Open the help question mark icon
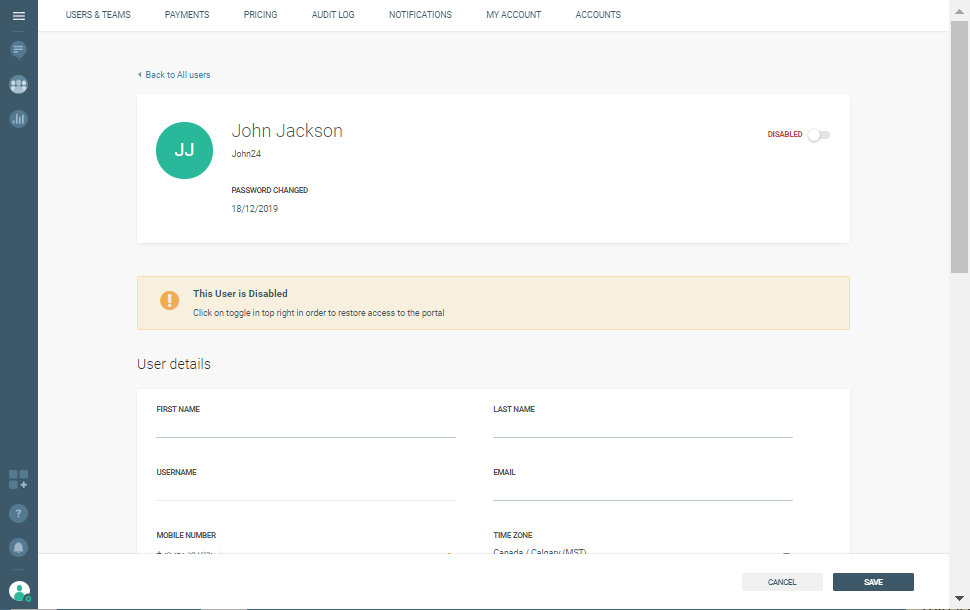This screenshot has height=610, width=970. pyautogui.click(x=18, y=513)
